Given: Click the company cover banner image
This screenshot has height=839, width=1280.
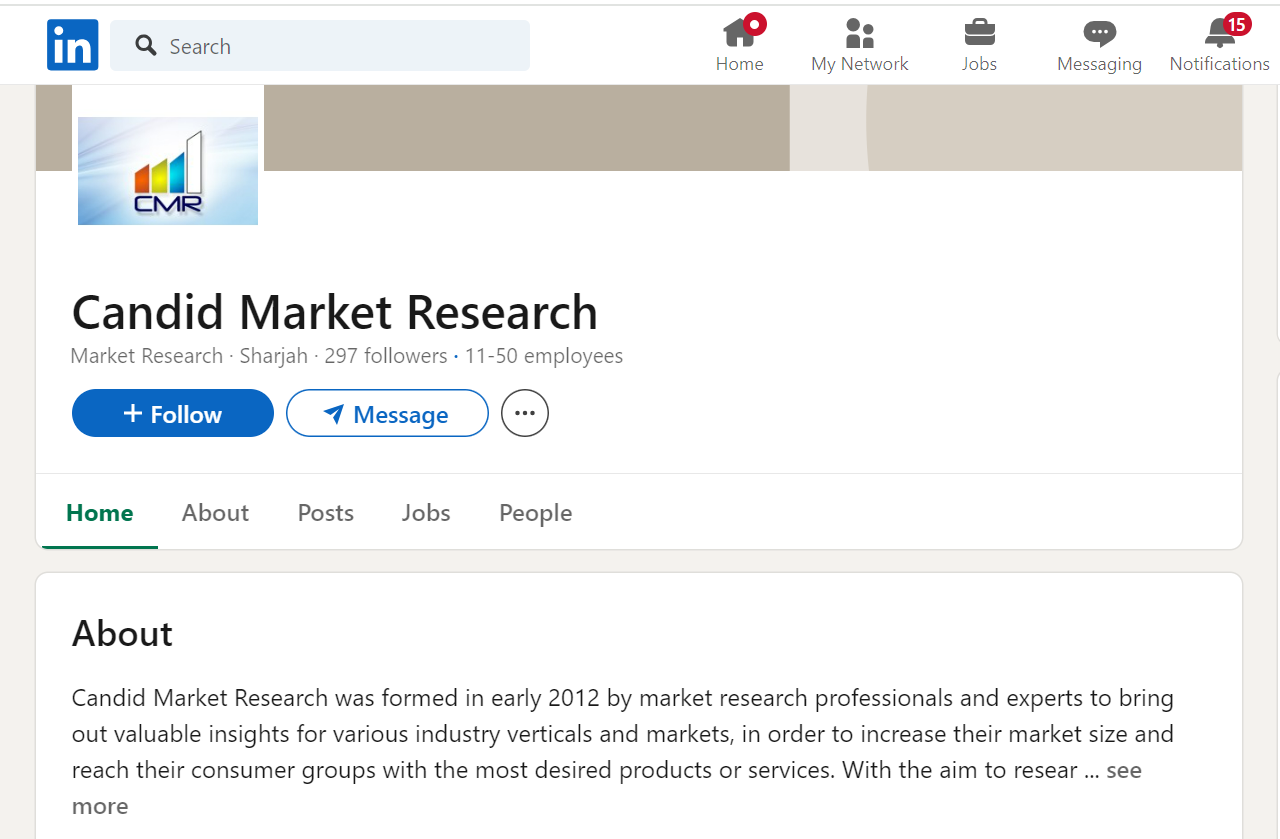Looking at the screenshot, I should (700, 128).
